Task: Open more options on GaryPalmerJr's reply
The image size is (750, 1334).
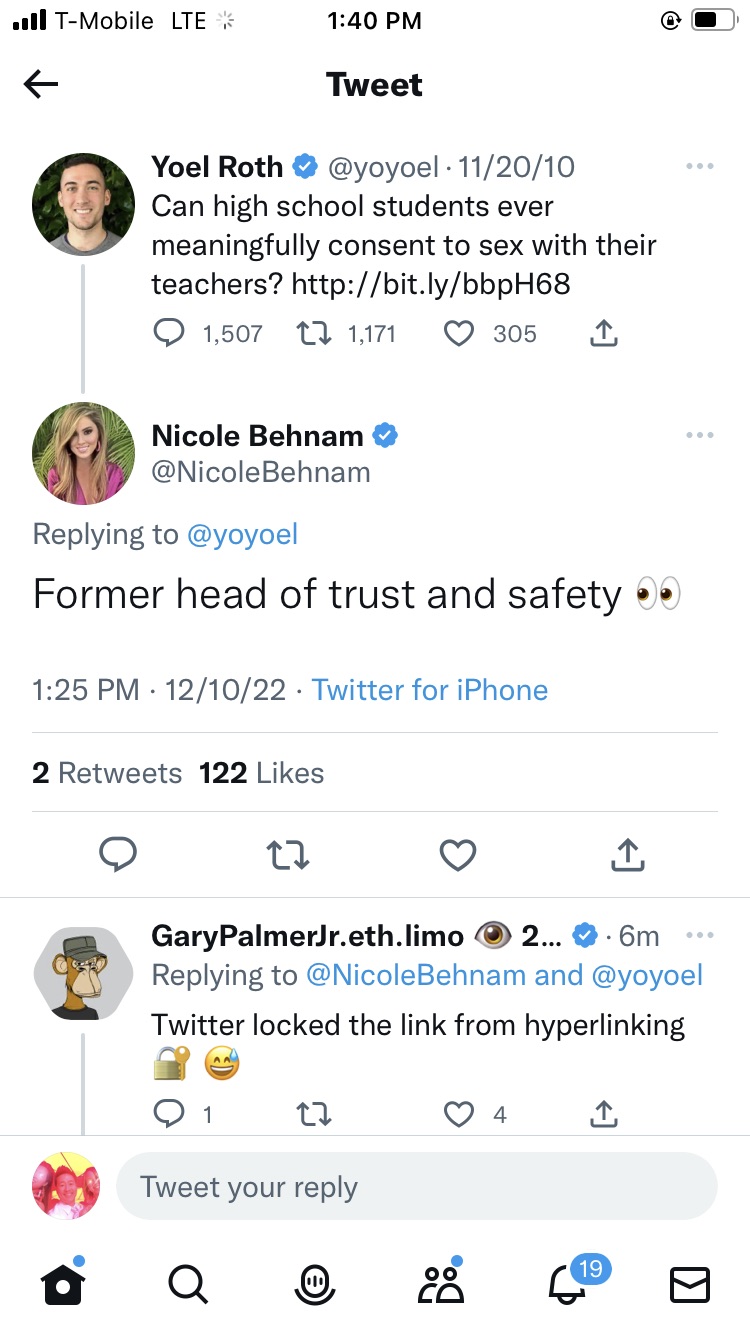Action: 700,935
